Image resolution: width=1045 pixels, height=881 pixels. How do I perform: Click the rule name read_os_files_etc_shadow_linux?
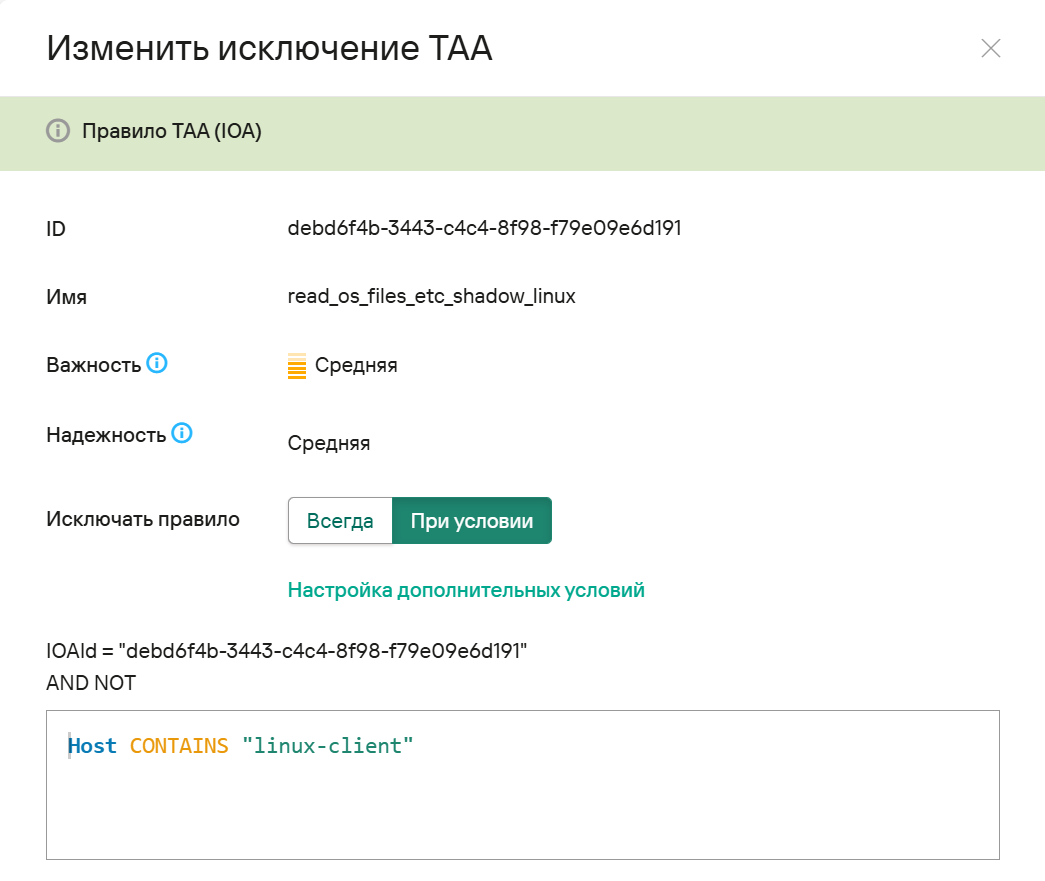pos(431,297)
